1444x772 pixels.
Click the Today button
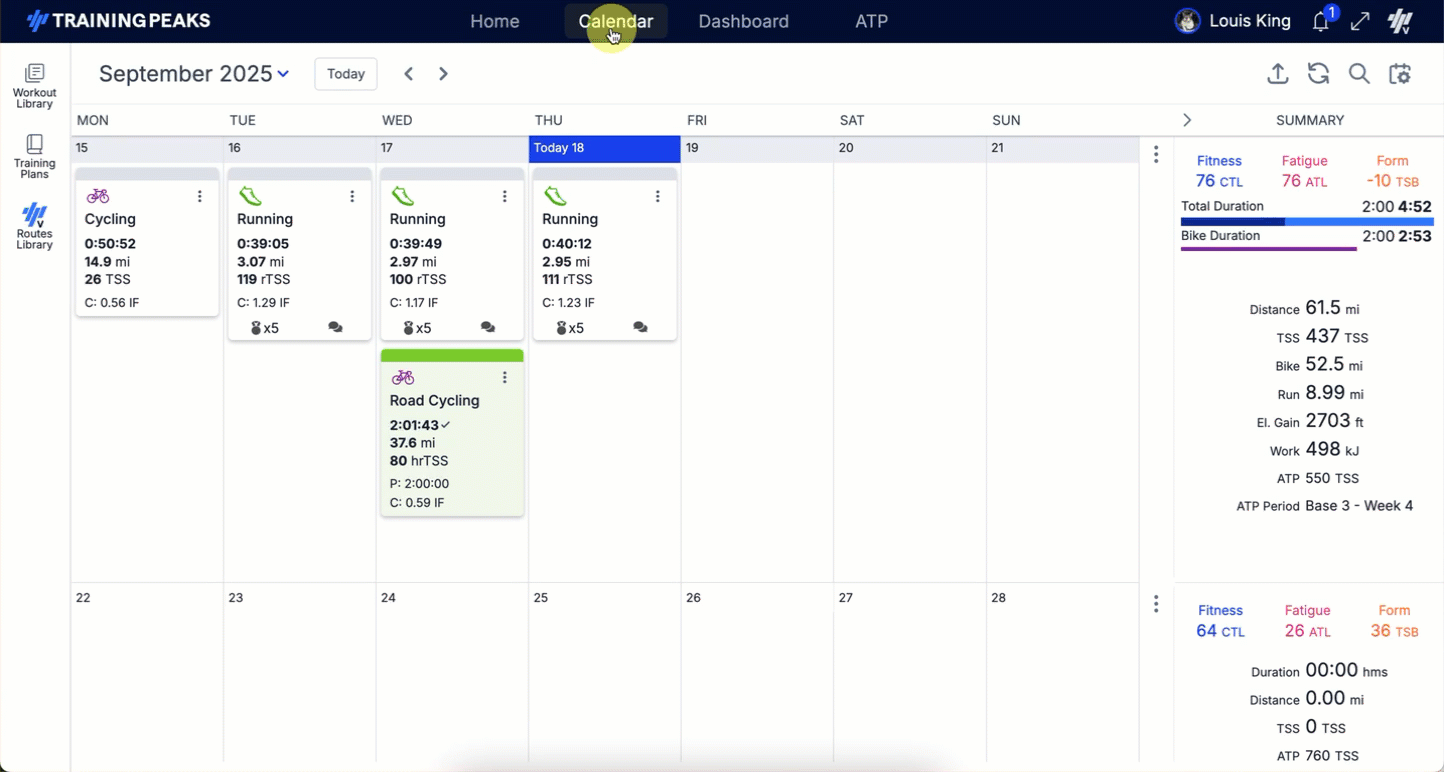point(346,74)
